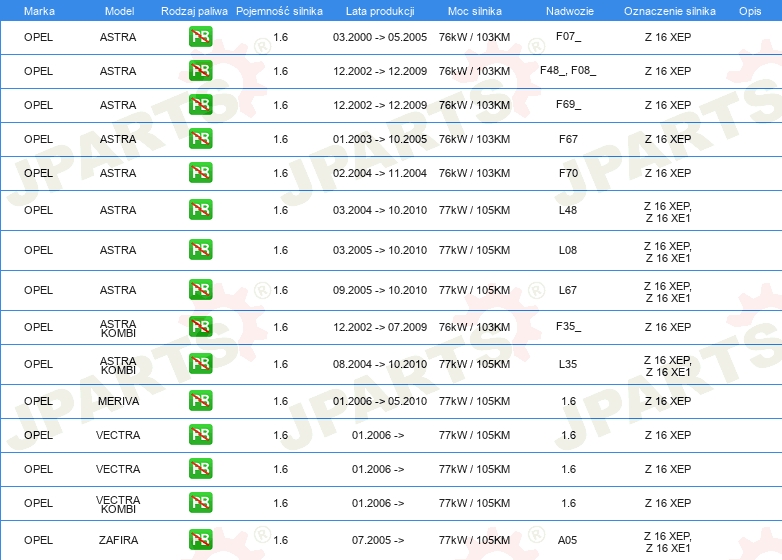782x560 pixels.
Task: Click the 'OPEL' cell in the ZAFIRA row
Action: pos(38,540)
